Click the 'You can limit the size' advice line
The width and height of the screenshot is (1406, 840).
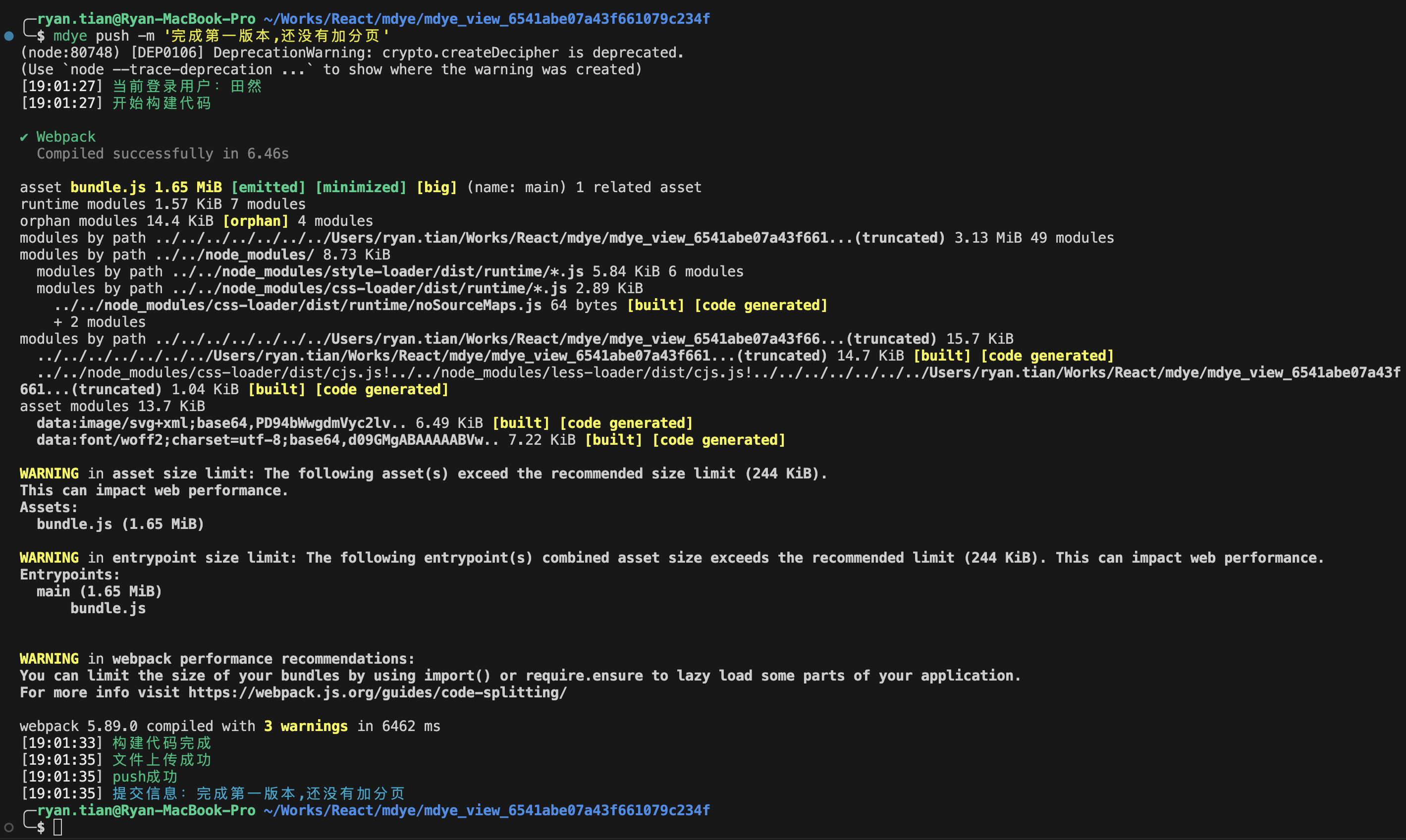520,676
